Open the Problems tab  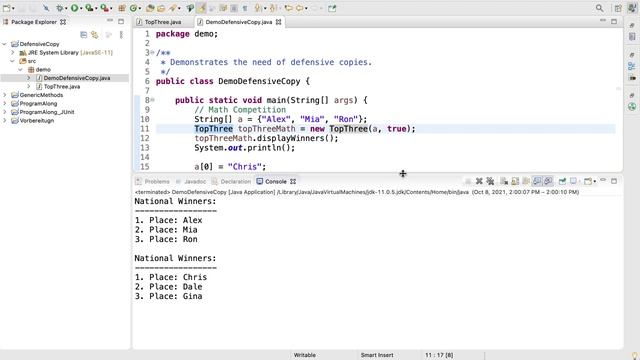click(x=152, y=181)
